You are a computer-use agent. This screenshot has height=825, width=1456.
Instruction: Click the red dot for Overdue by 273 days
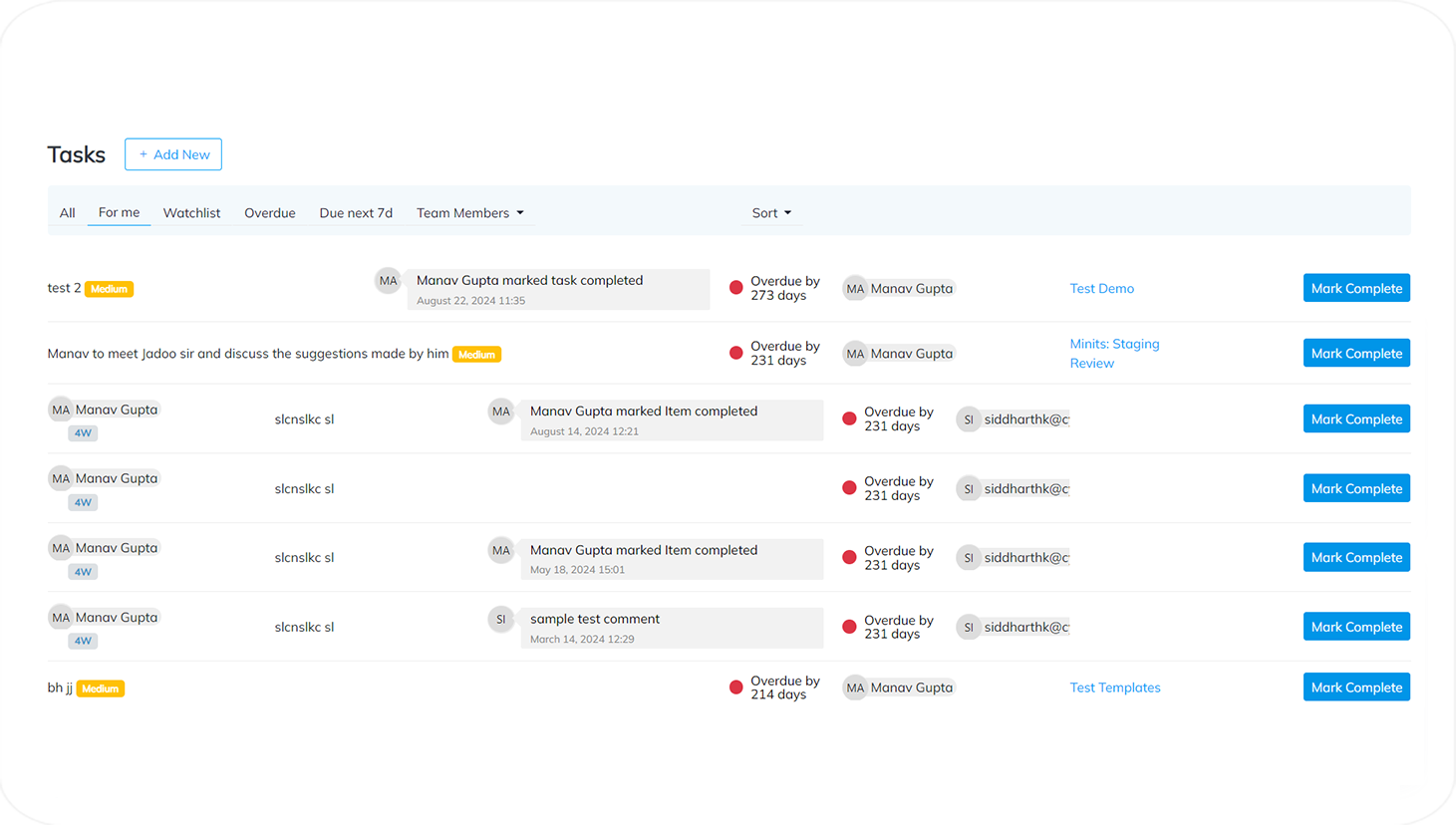click(x=735, y=288)
